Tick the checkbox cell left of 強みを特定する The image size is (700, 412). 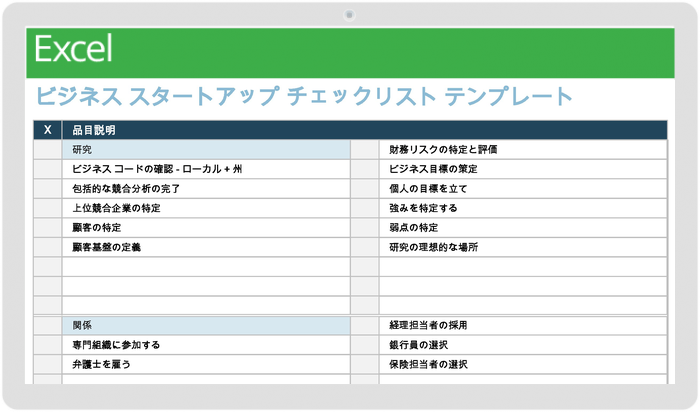[x=364, y=208]
